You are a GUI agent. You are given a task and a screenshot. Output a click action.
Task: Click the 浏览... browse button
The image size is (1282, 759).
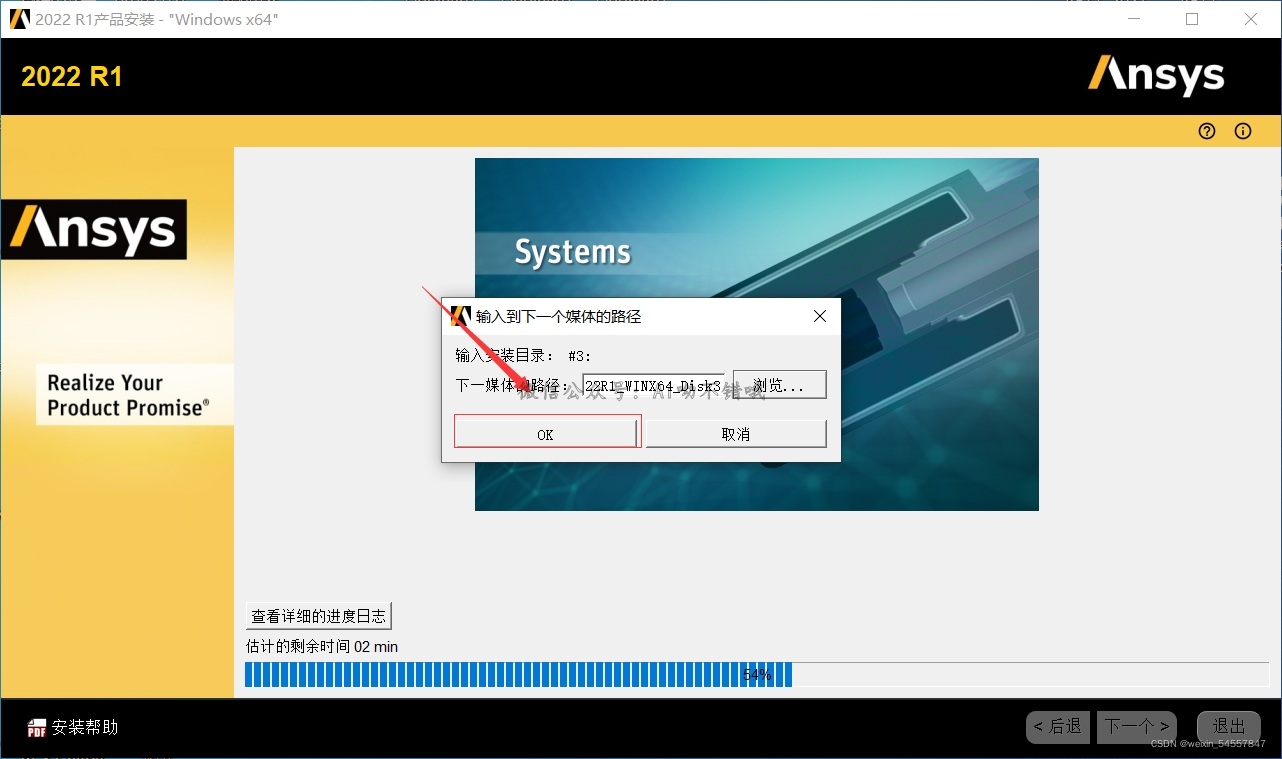pyautogui.click(x=780, y=385)
